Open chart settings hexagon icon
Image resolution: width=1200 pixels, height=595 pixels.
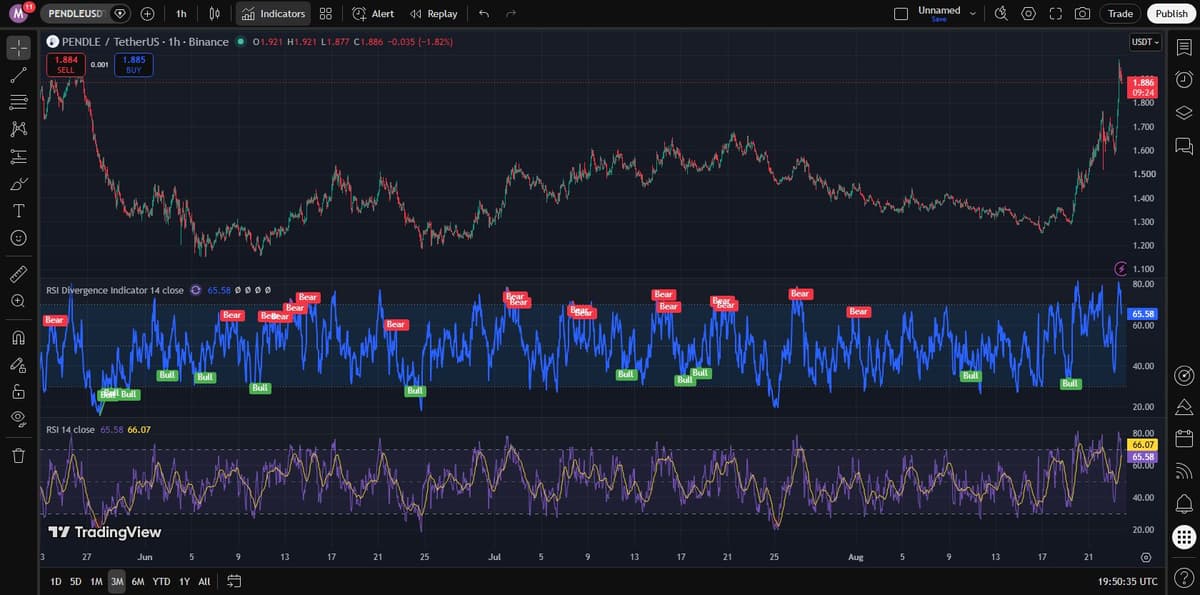1029,14
